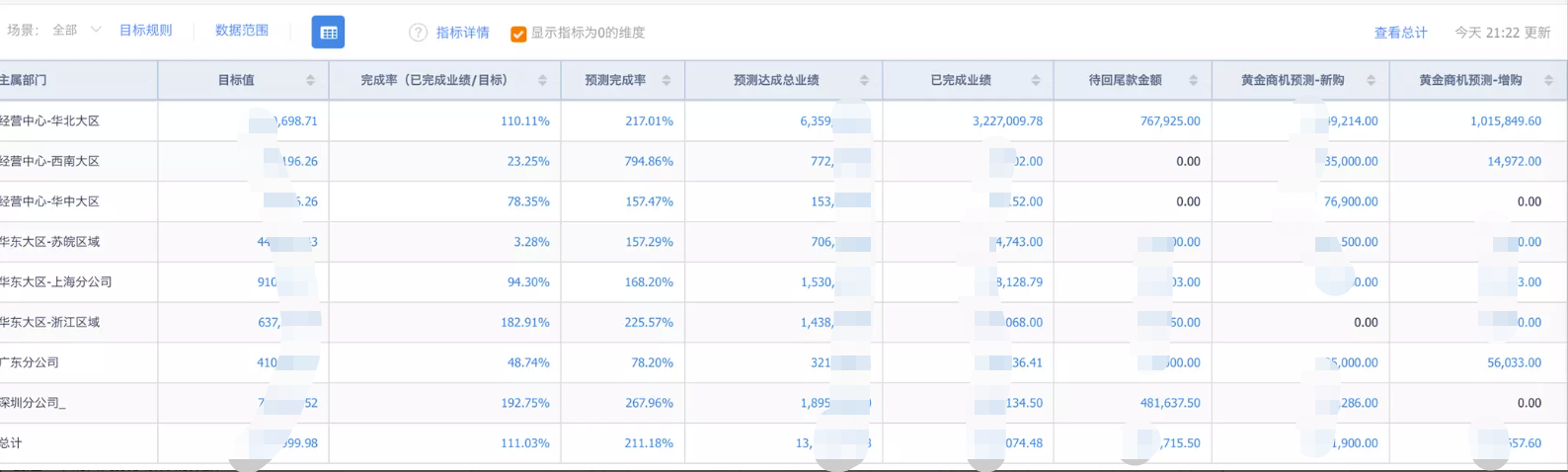Sort by 目标值 column arrows
Screen dimensions: 1568x472
pyautogui.click(x=310, y=80)
